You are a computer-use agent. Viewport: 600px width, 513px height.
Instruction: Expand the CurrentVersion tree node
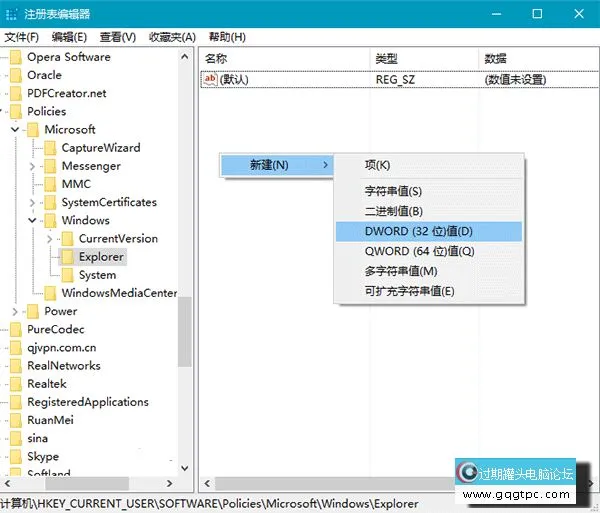(x=49, y=239)
